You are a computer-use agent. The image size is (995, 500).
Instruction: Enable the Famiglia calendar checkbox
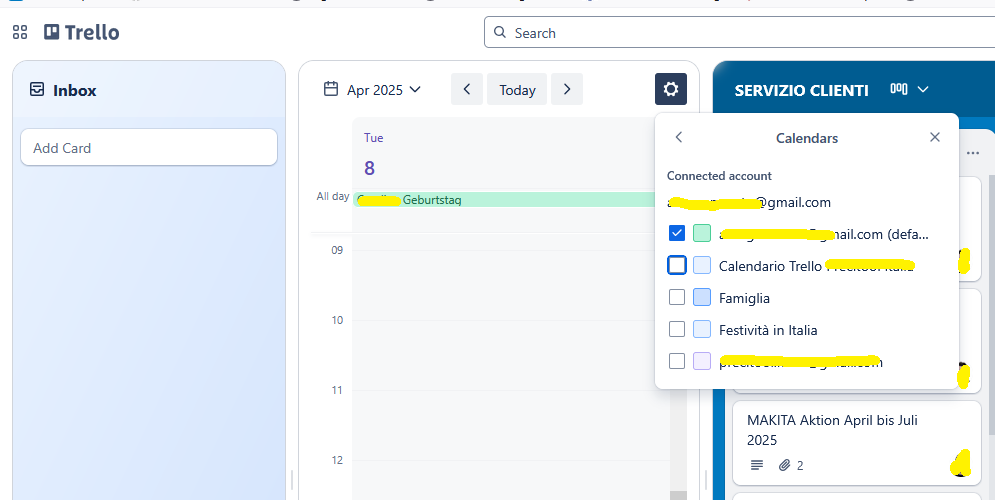tap(677, 296)
